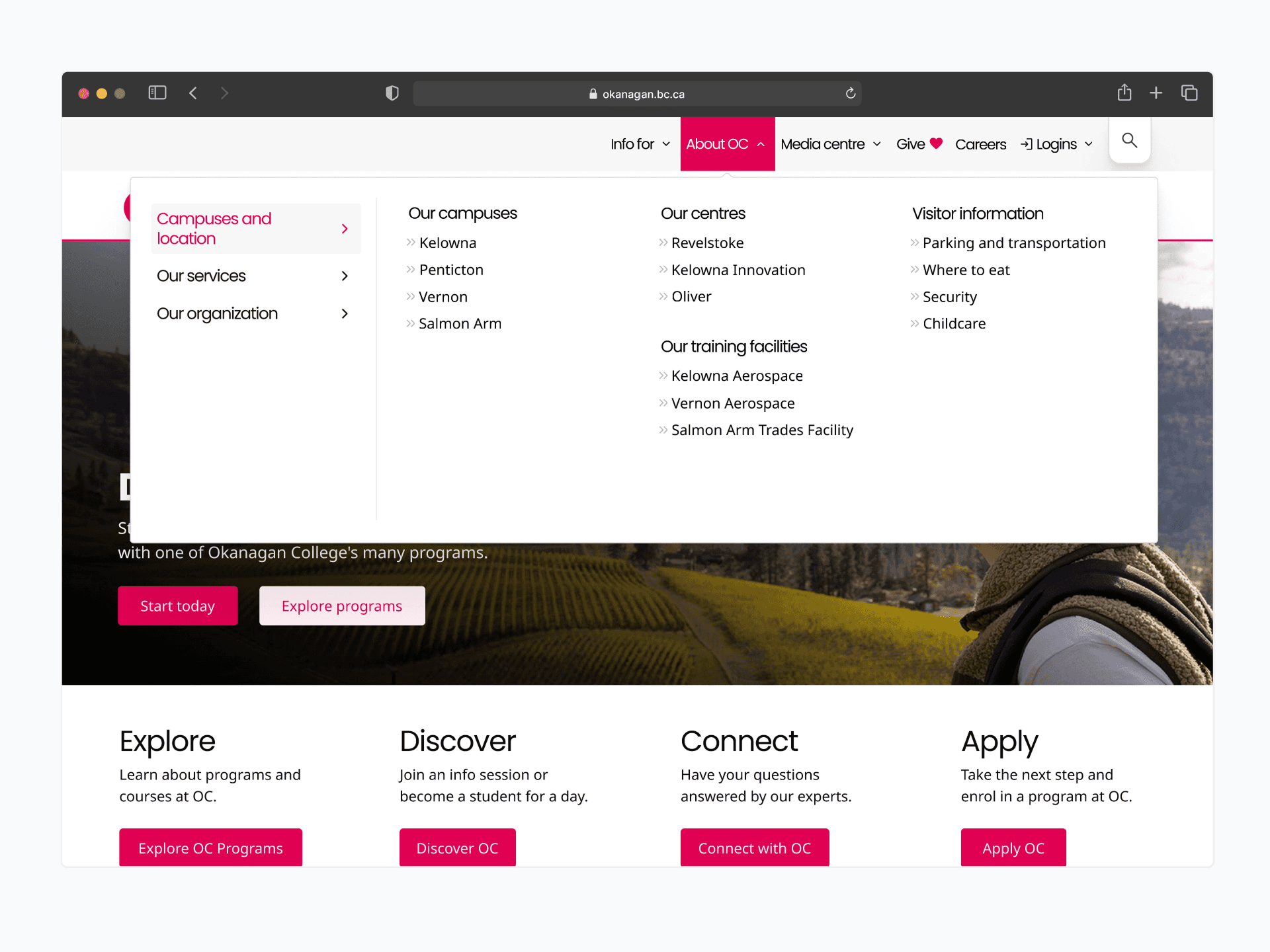Click the Give heart link
This screenshot has height=952, width=1270.
(919, 144)
